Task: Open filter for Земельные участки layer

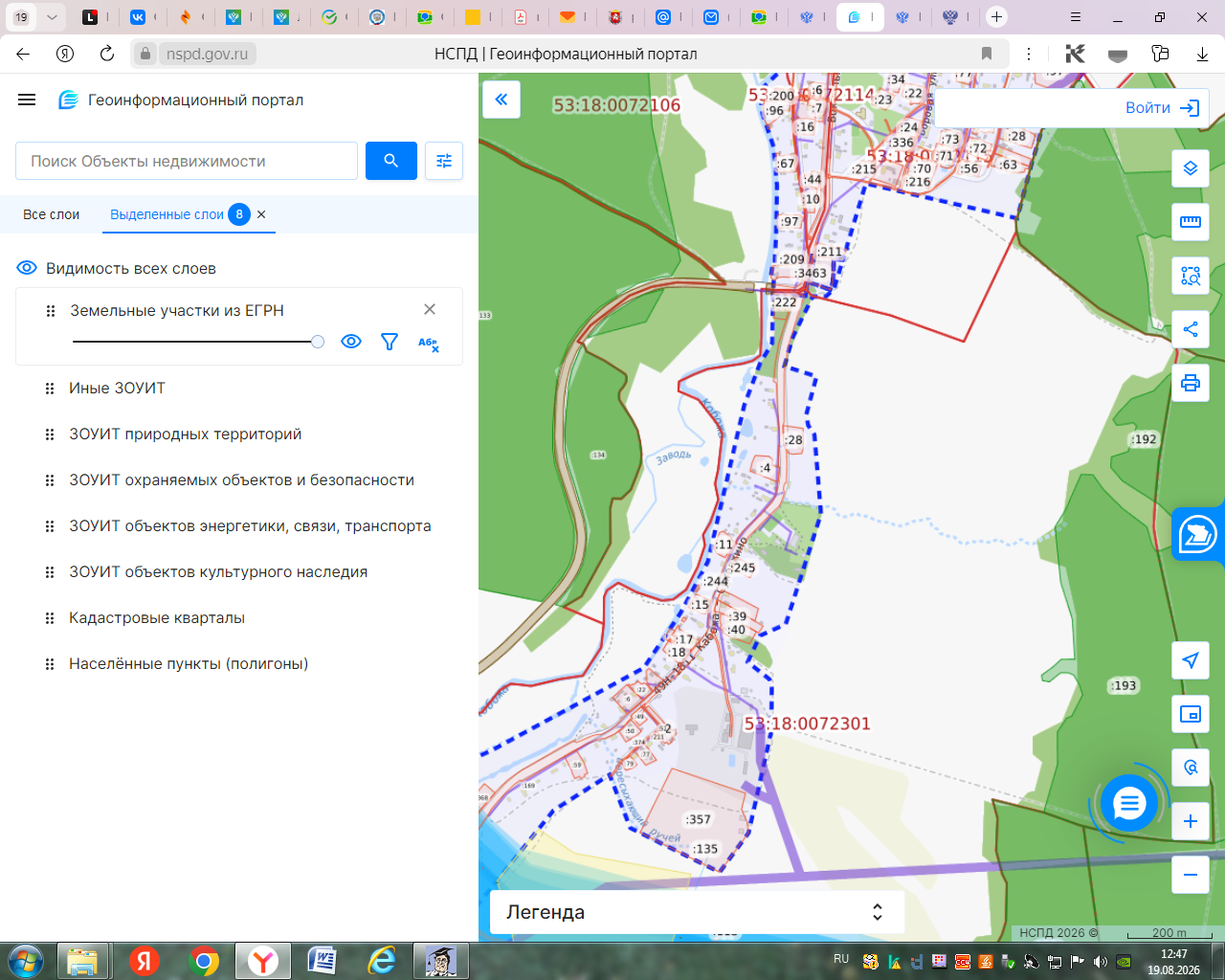Action: (x=390, y=342)
